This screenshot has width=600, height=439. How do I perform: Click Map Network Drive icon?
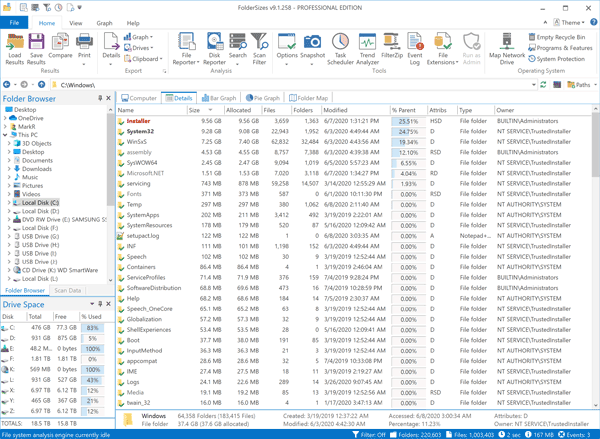tap(507, 49)
